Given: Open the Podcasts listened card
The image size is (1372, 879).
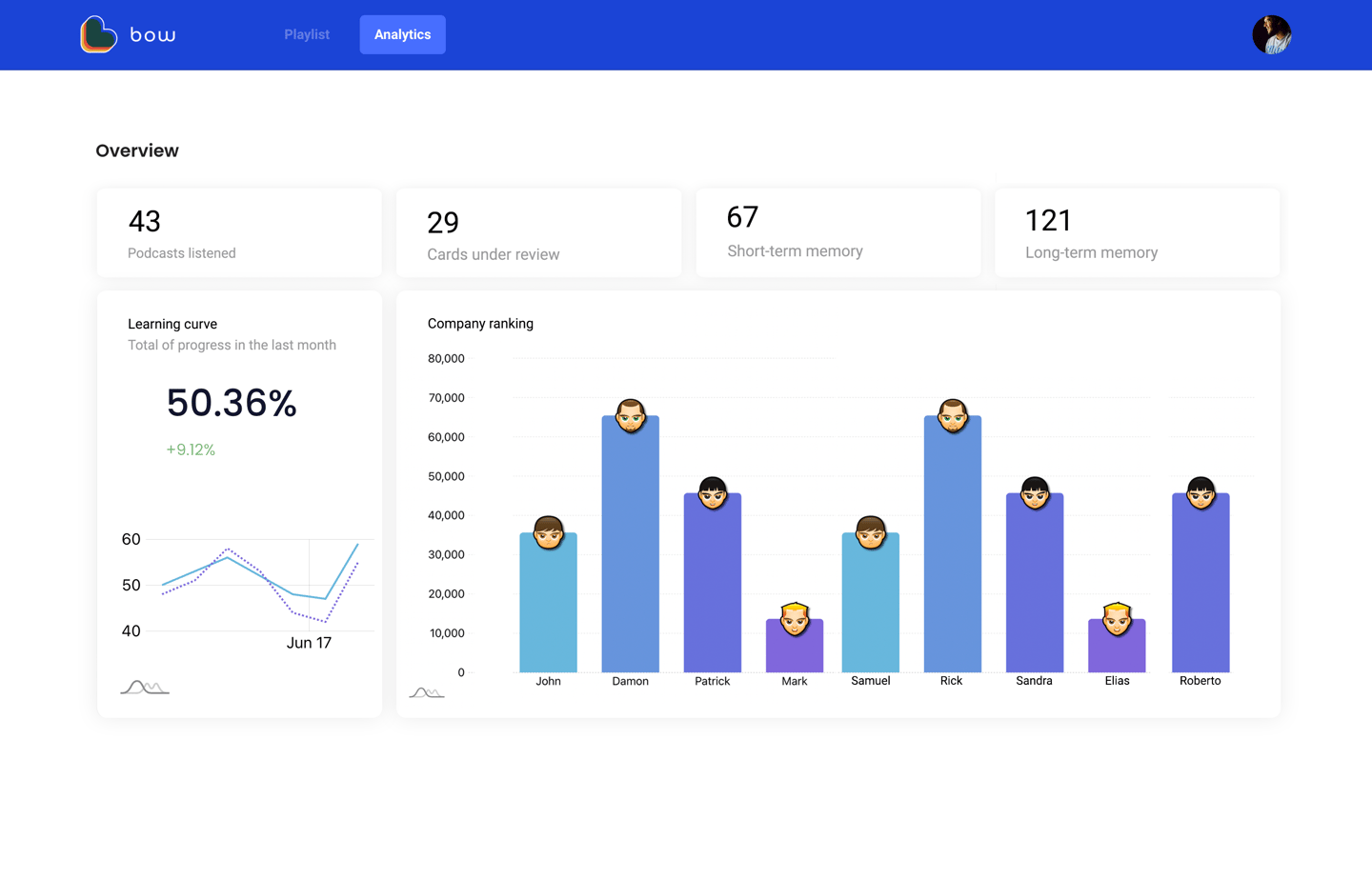Looking at the screenshot, I should click(x=239, y=232).
